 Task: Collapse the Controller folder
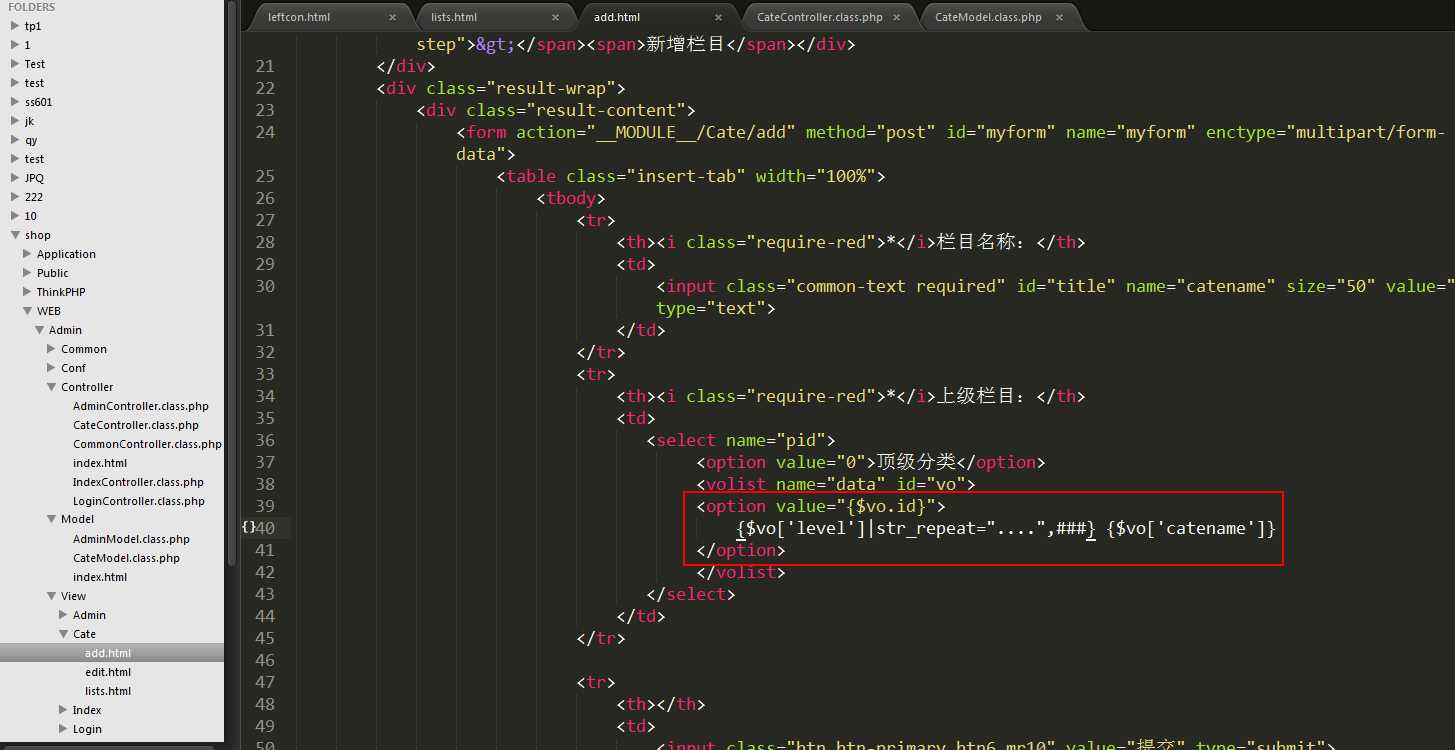pyautogui.click(x=51, y=387)
